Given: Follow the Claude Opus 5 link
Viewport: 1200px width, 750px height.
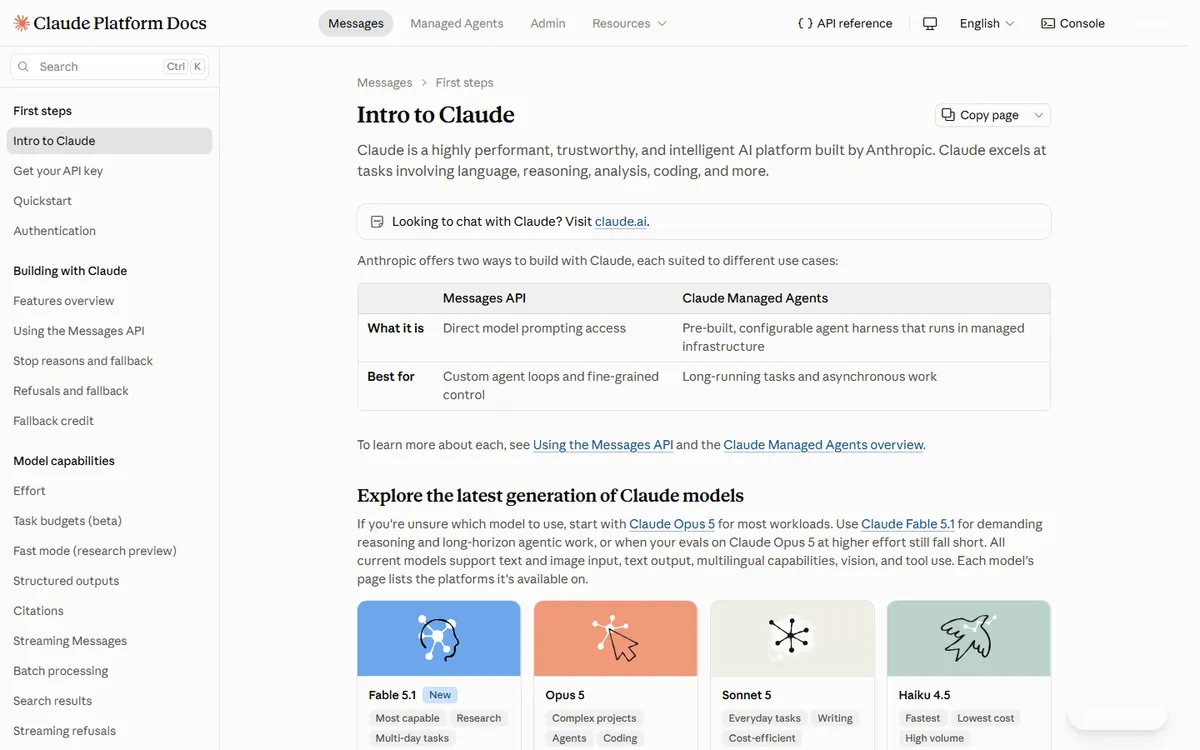Looking at the screenshot, I should 672,524.
